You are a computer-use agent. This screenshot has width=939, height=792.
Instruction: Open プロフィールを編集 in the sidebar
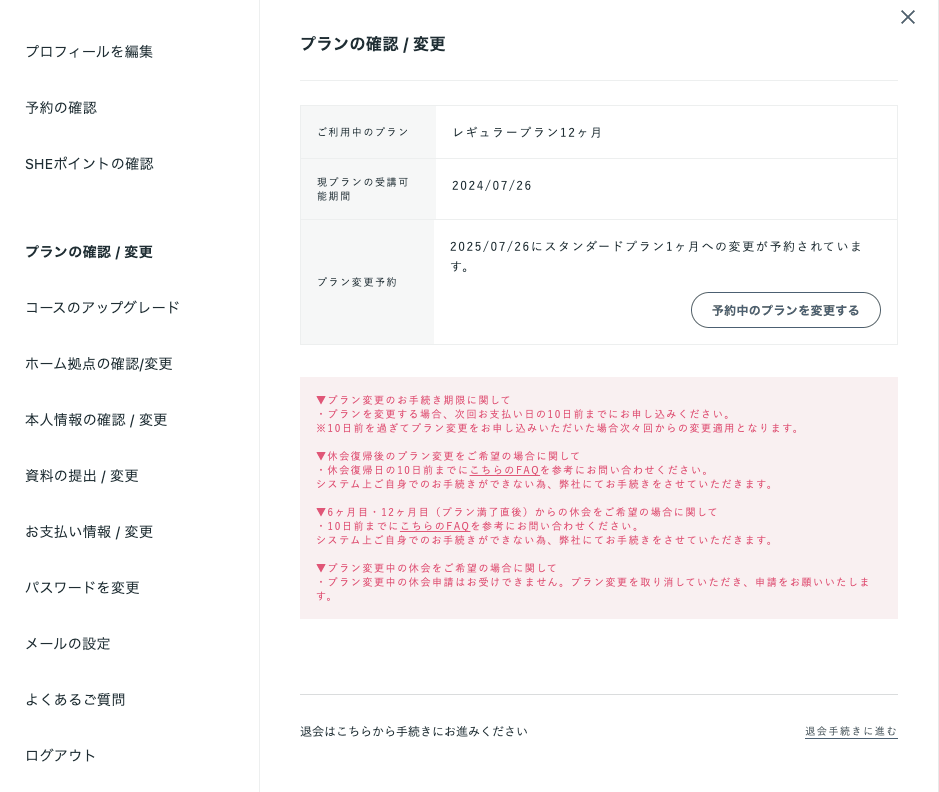click(89, 51)
